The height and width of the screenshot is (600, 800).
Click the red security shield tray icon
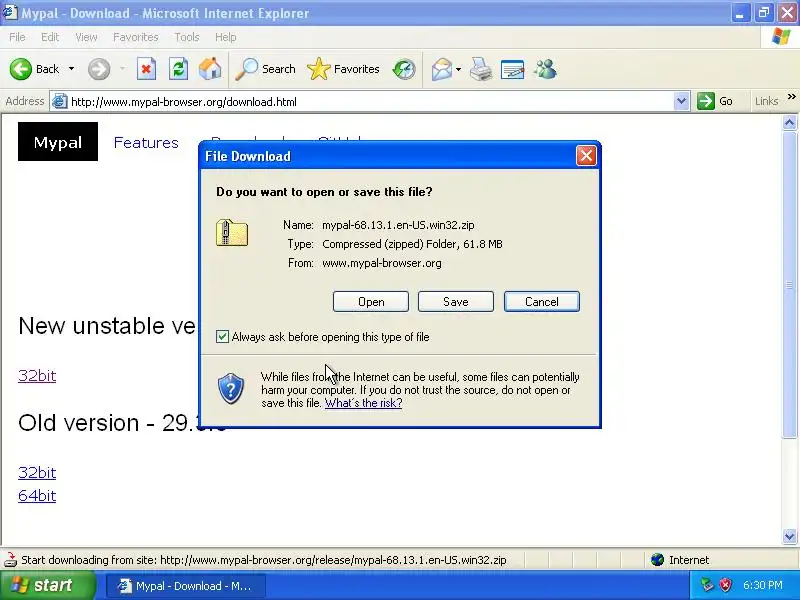point(726,585)
